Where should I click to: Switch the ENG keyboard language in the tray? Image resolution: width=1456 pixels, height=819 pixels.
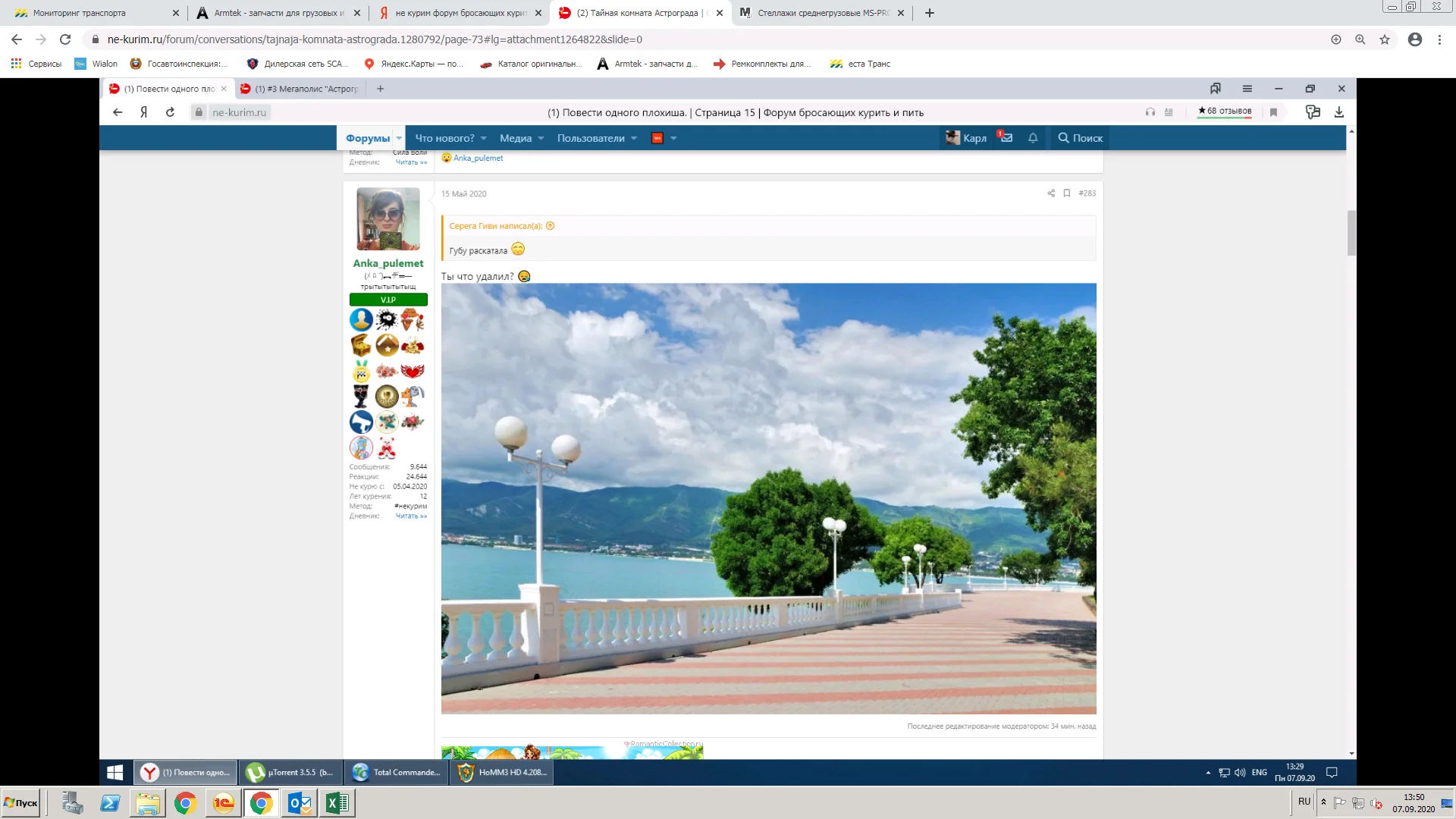[x=1259, y=773]
